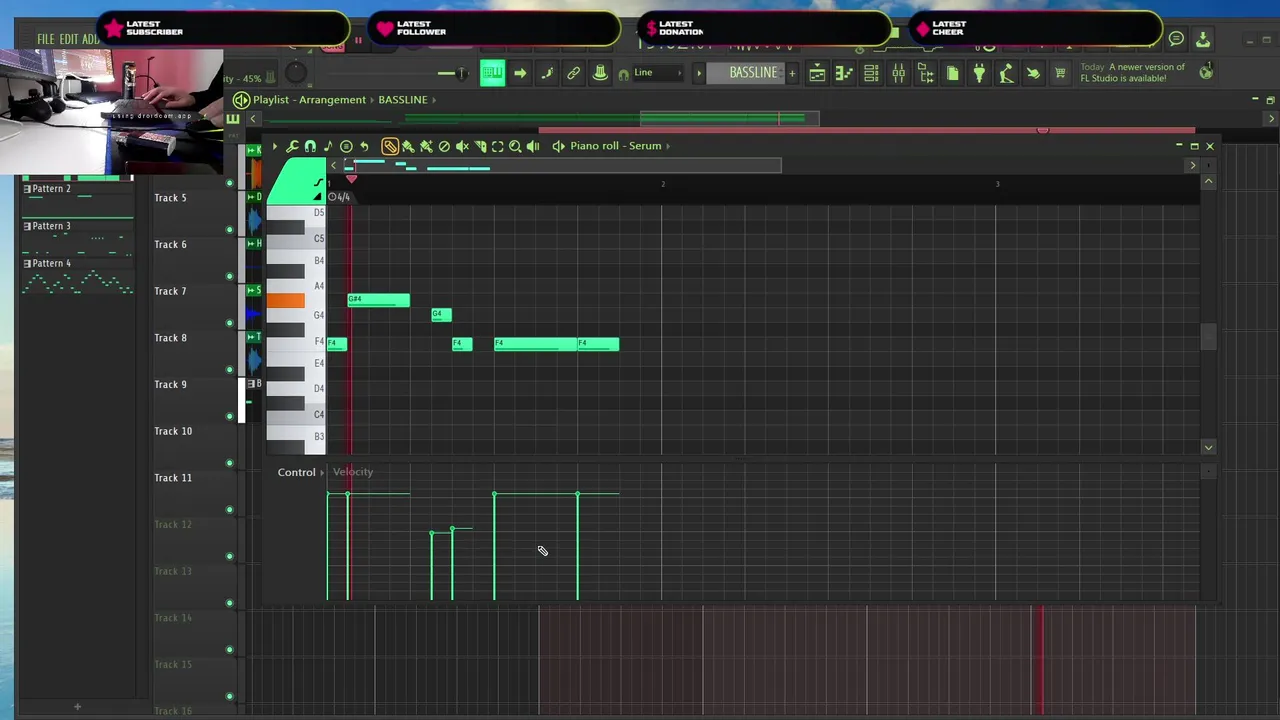Viewport: 1280px width, 720px height.
Task: Select the Select tool in piano roll
Action: tap(497, 146)
